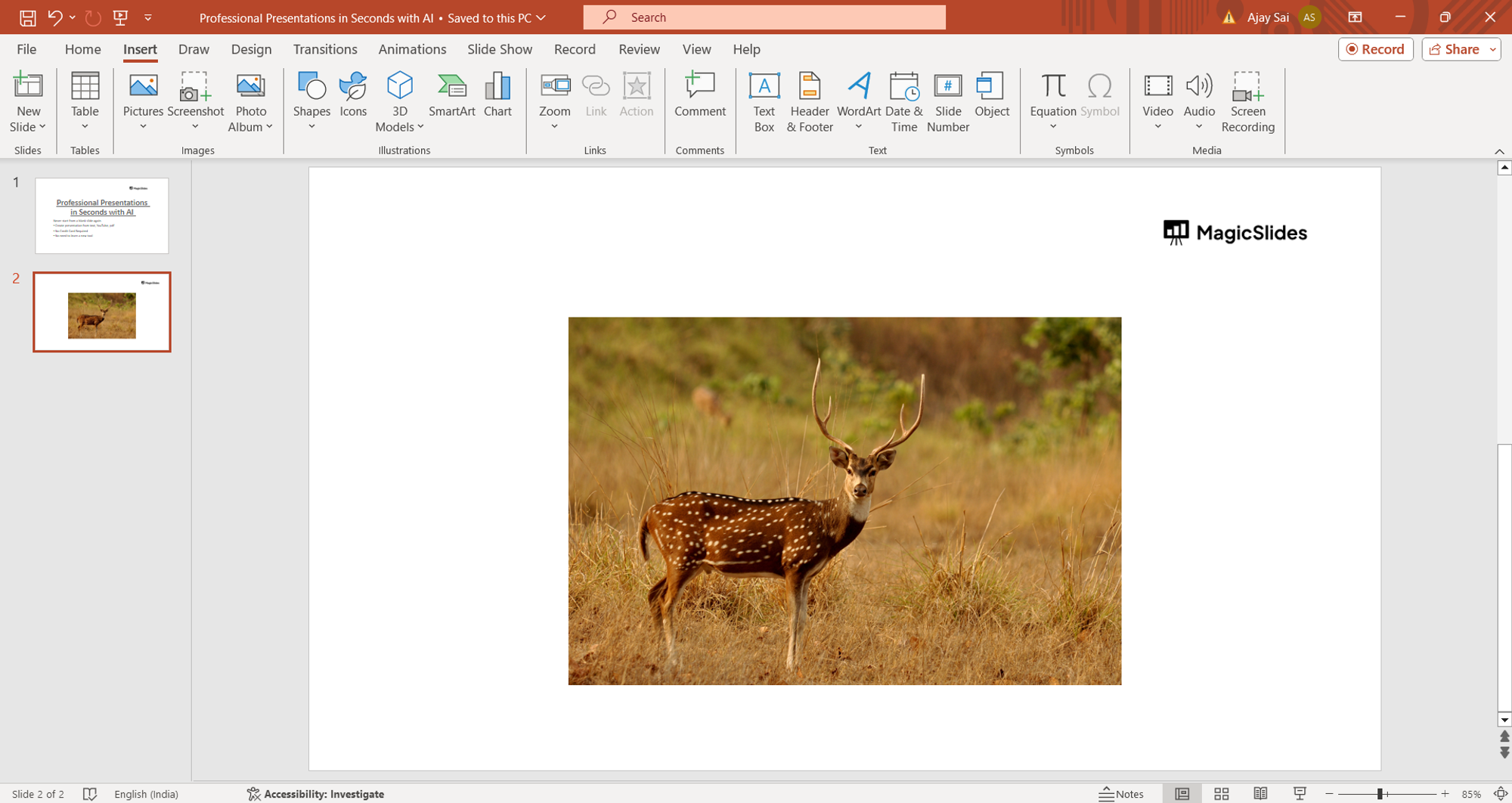1512x803 pixels.
Task: Collapse the ribbon
Action: [1499, 151]
